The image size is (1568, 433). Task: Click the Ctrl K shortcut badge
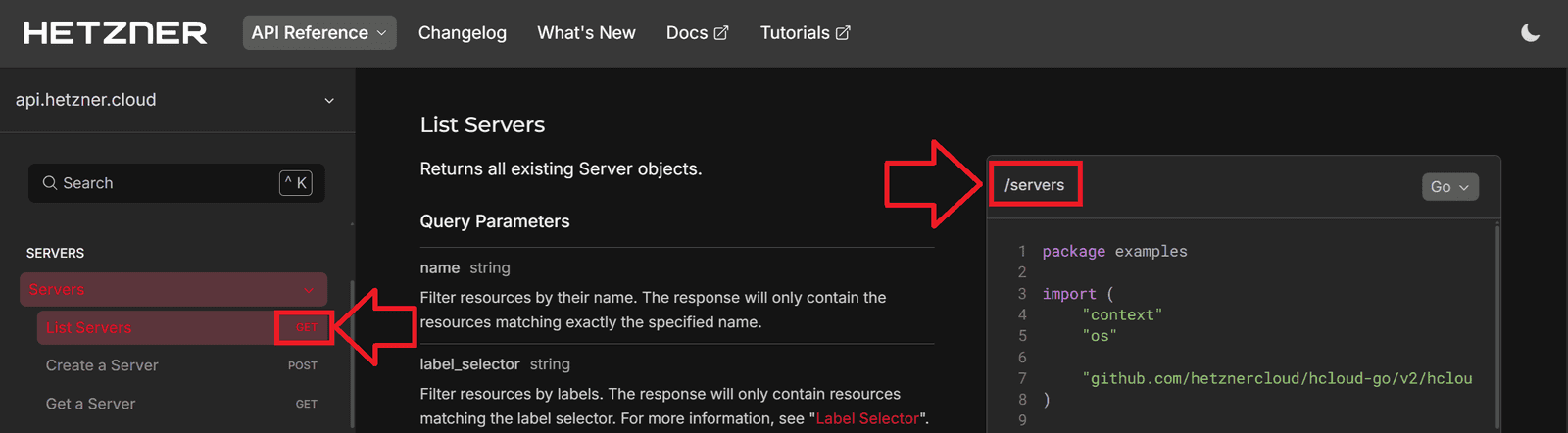click(296, 183)
